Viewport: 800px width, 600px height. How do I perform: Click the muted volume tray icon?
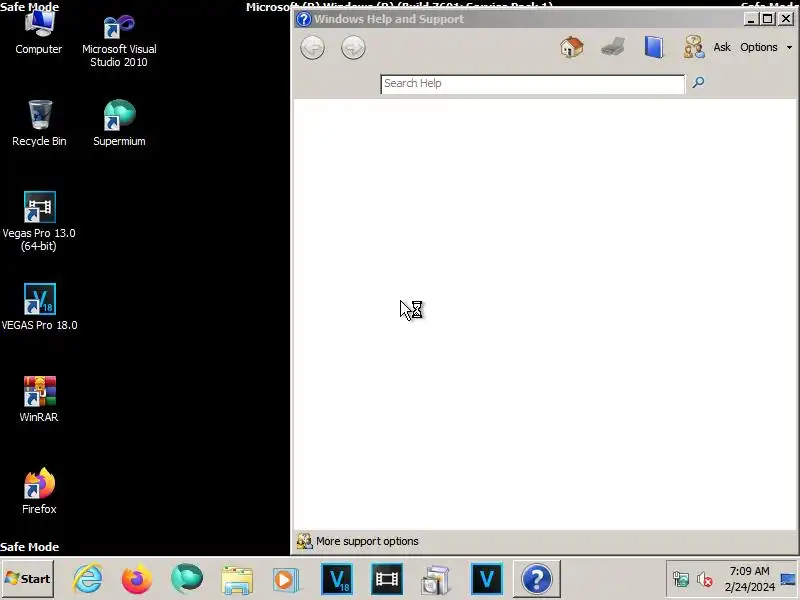(705, 579)
